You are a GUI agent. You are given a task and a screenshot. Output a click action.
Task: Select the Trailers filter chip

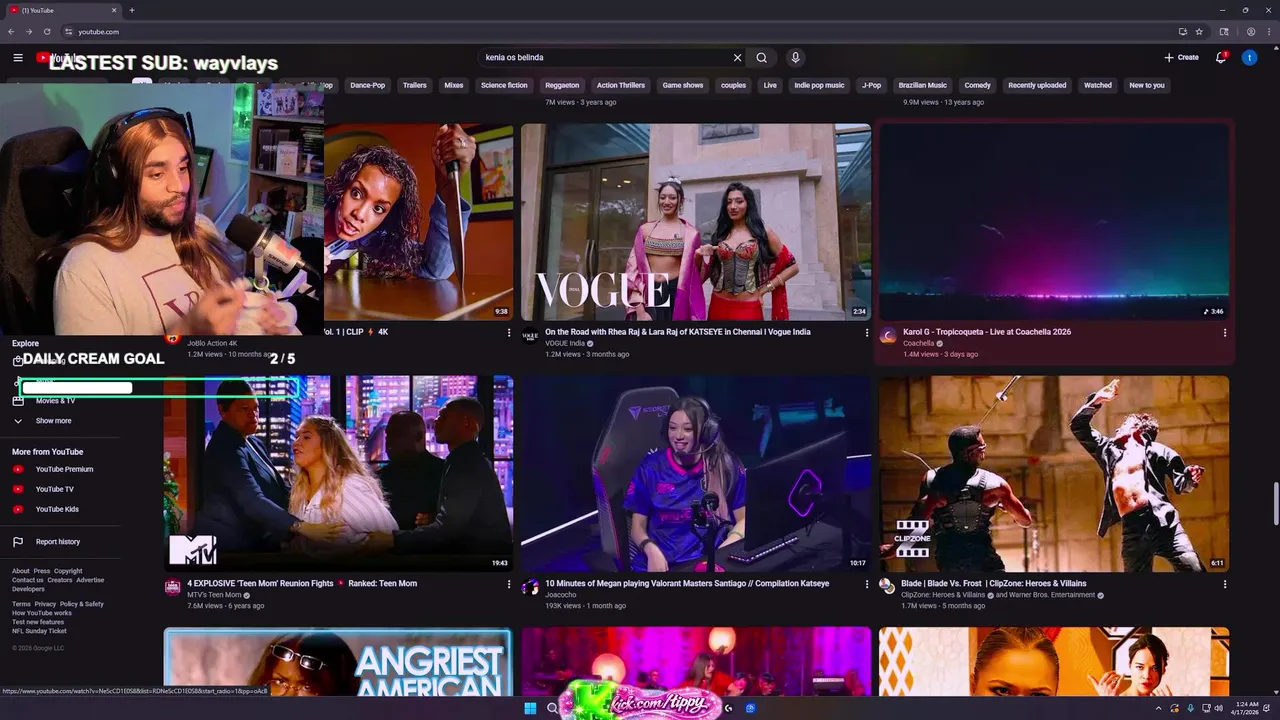415,85
